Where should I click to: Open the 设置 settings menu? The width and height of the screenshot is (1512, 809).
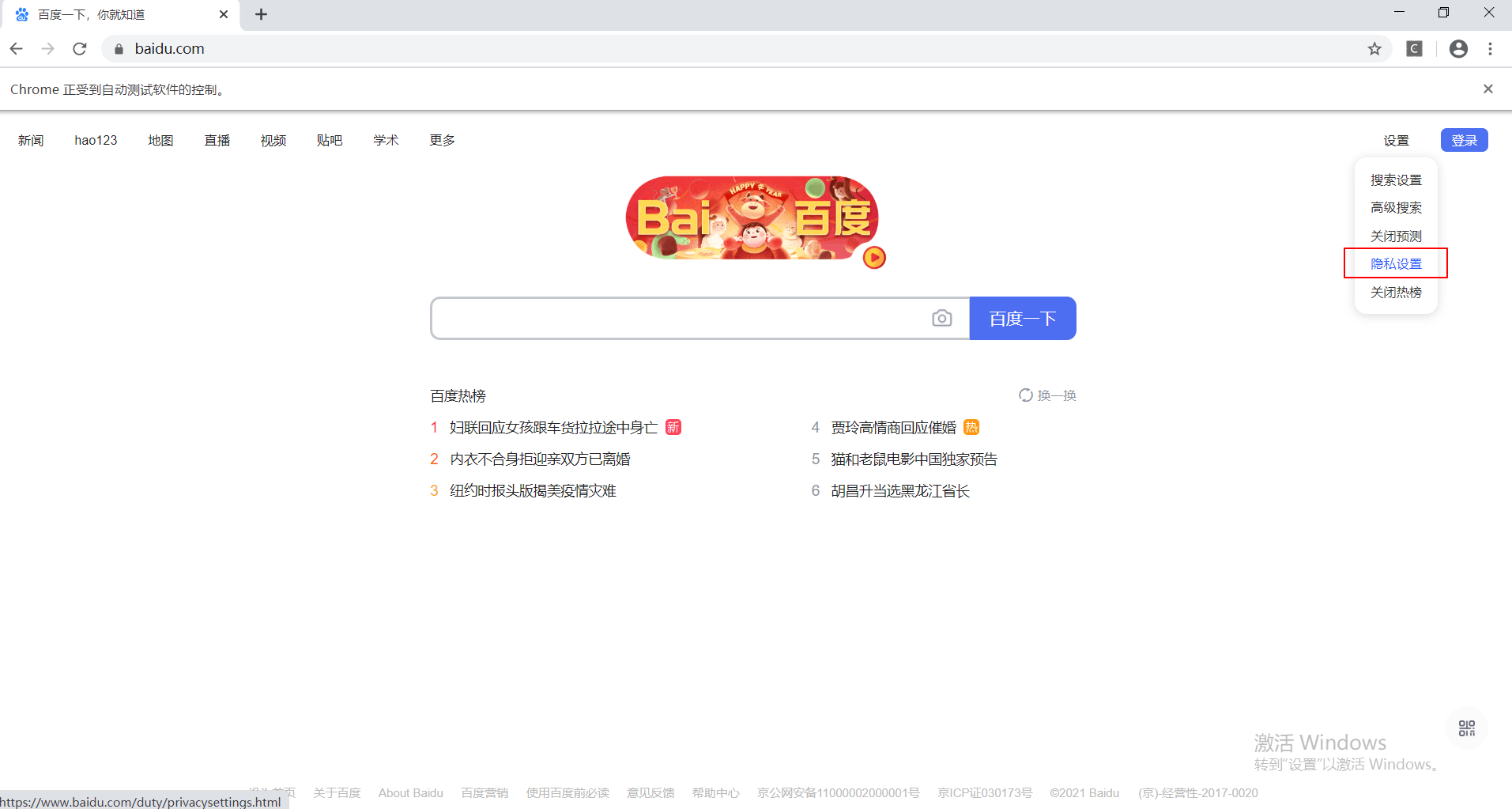[x=1396, y=141]
